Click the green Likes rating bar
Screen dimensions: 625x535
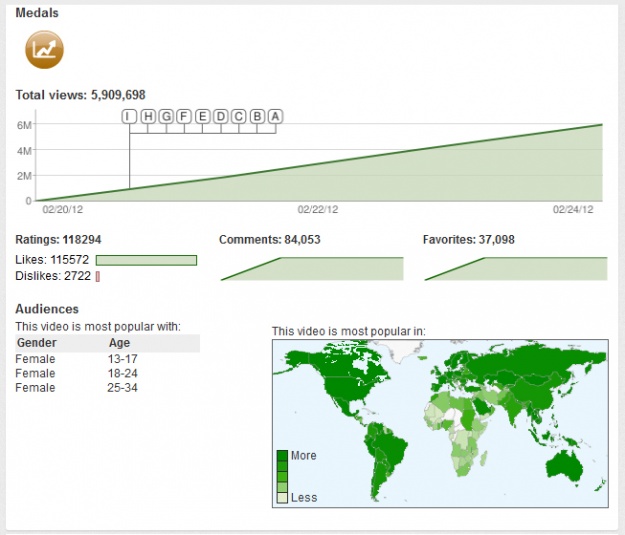click(146, 260)
